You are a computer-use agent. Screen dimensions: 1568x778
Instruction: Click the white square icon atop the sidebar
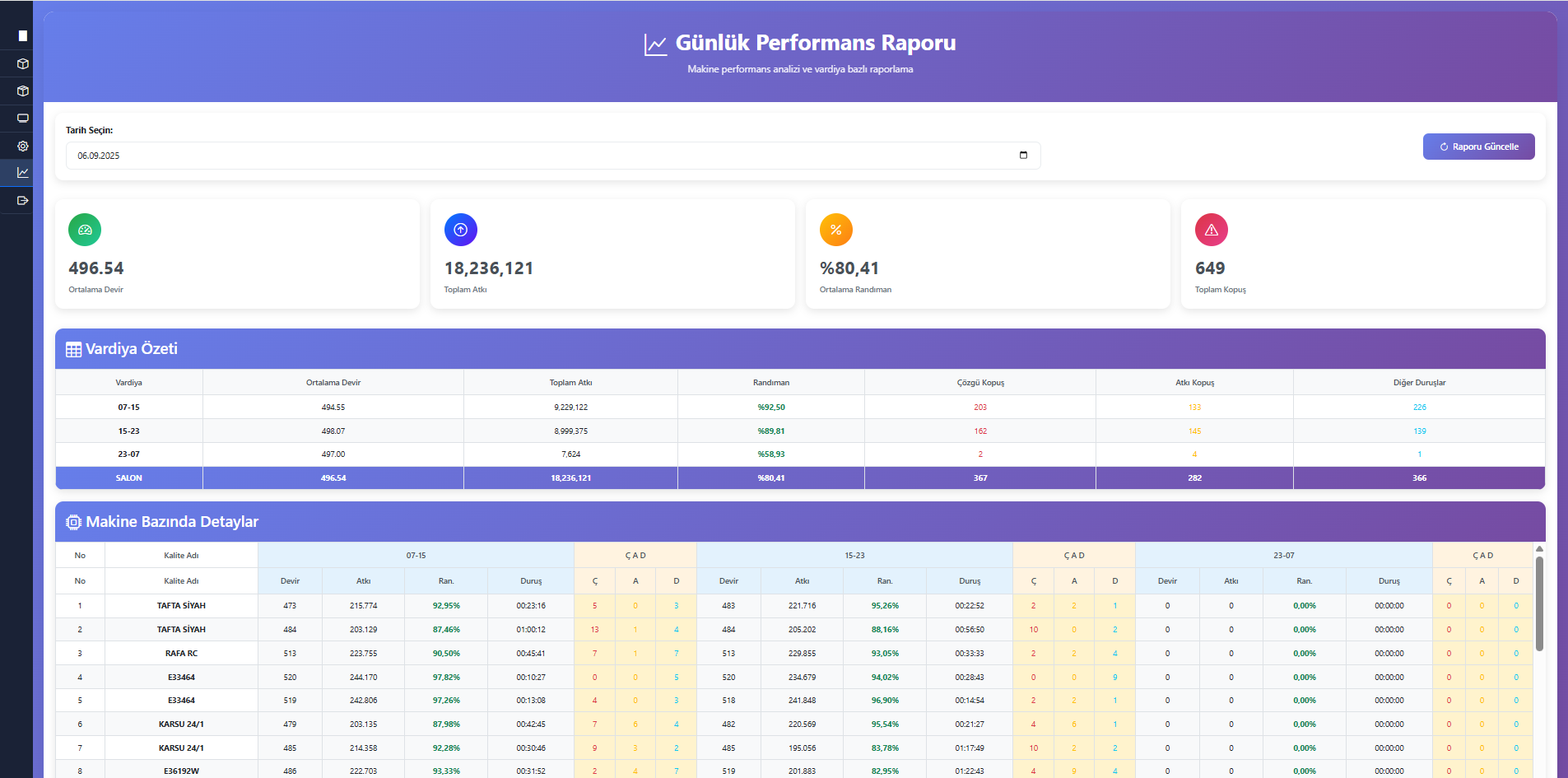click(x=23, y=35)
